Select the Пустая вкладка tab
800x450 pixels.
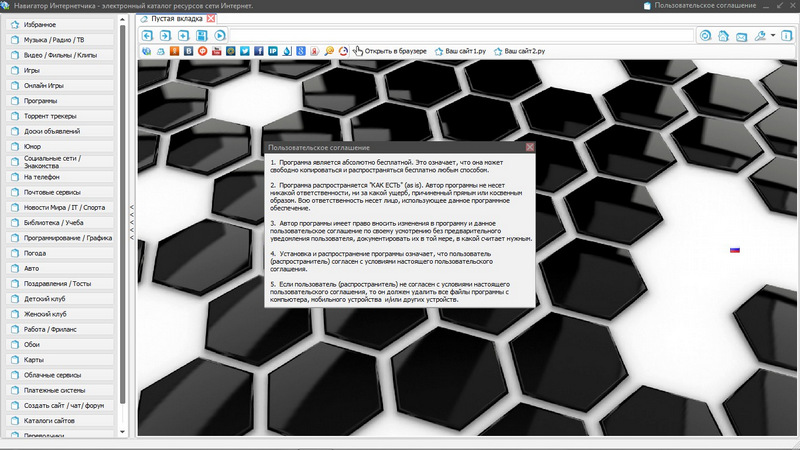point(177,18)
